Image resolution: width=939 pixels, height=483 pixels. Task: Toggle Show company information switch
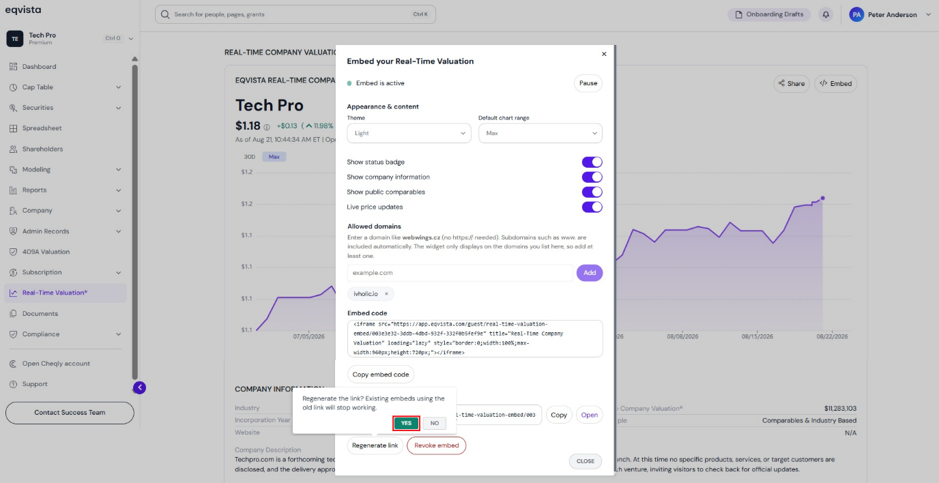tap(592, 177)
